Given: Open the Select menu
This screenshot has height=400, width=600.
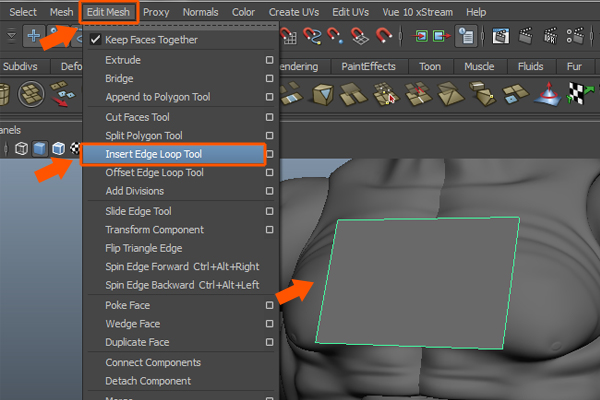Looking at the screenshot, I should pos(23,12).
